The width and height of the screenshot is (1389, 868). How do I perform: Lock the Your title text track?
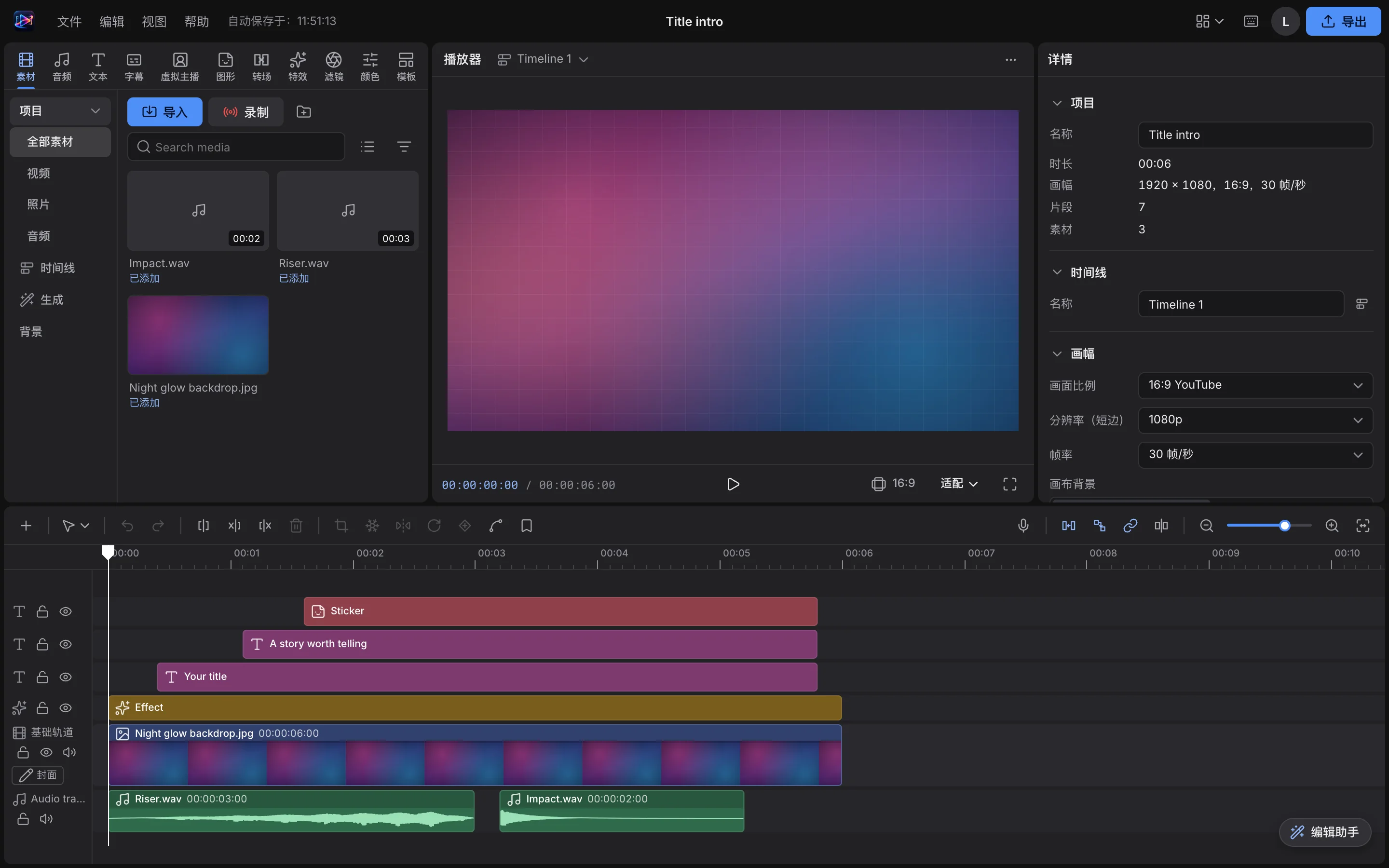42,677
